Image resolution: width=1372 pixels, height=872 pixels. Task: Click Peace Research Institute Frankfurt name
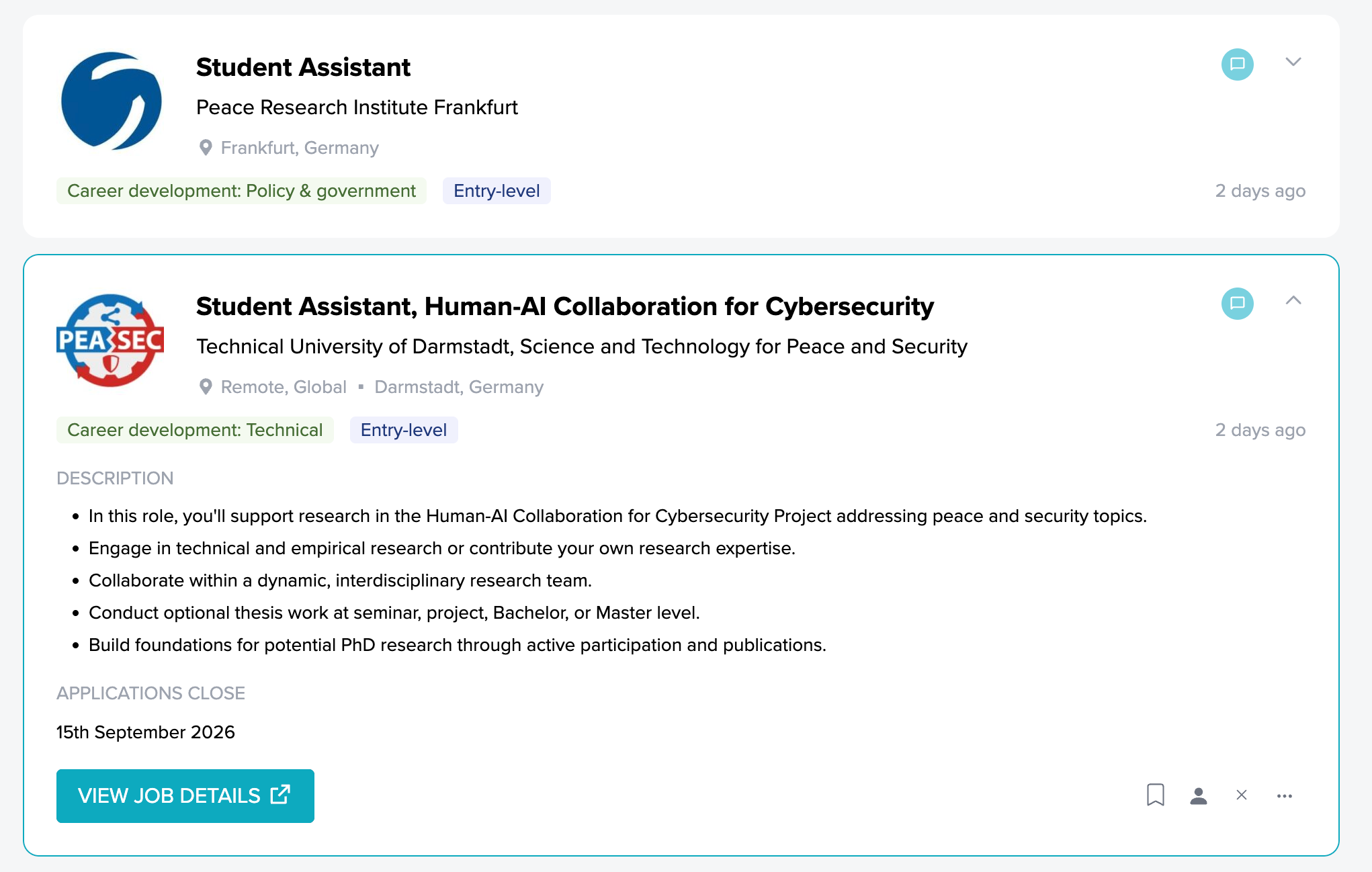(357, 107)
